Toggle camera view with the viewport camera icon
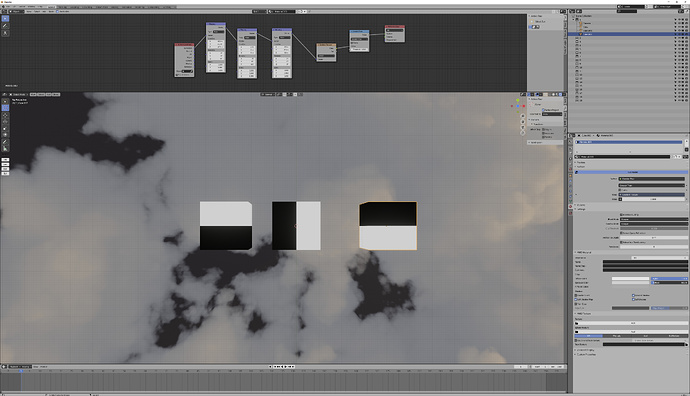Image resolution: width=690 pixels, height=396 pixels. [523, 127]
